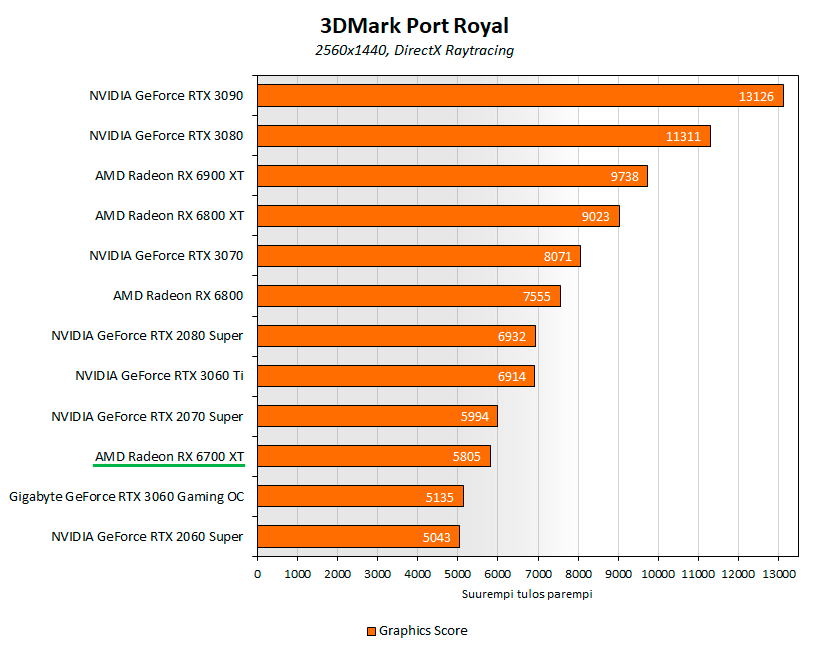This screenshot has width=830, height=652.
Task: Click the score value 9738
Action: pyautogui.click(x=625, y=177)
